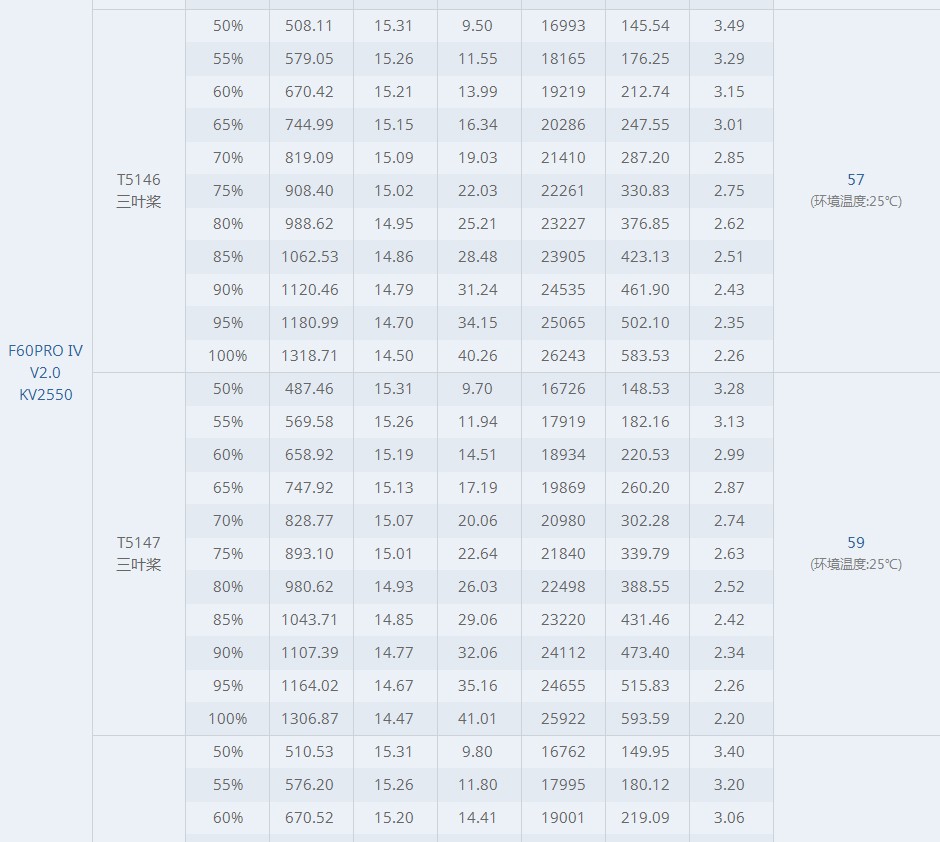Click the T5147 三叶桨 propeller cell
The width and height of the screenshot is (940, 842).
coord(138,553)
